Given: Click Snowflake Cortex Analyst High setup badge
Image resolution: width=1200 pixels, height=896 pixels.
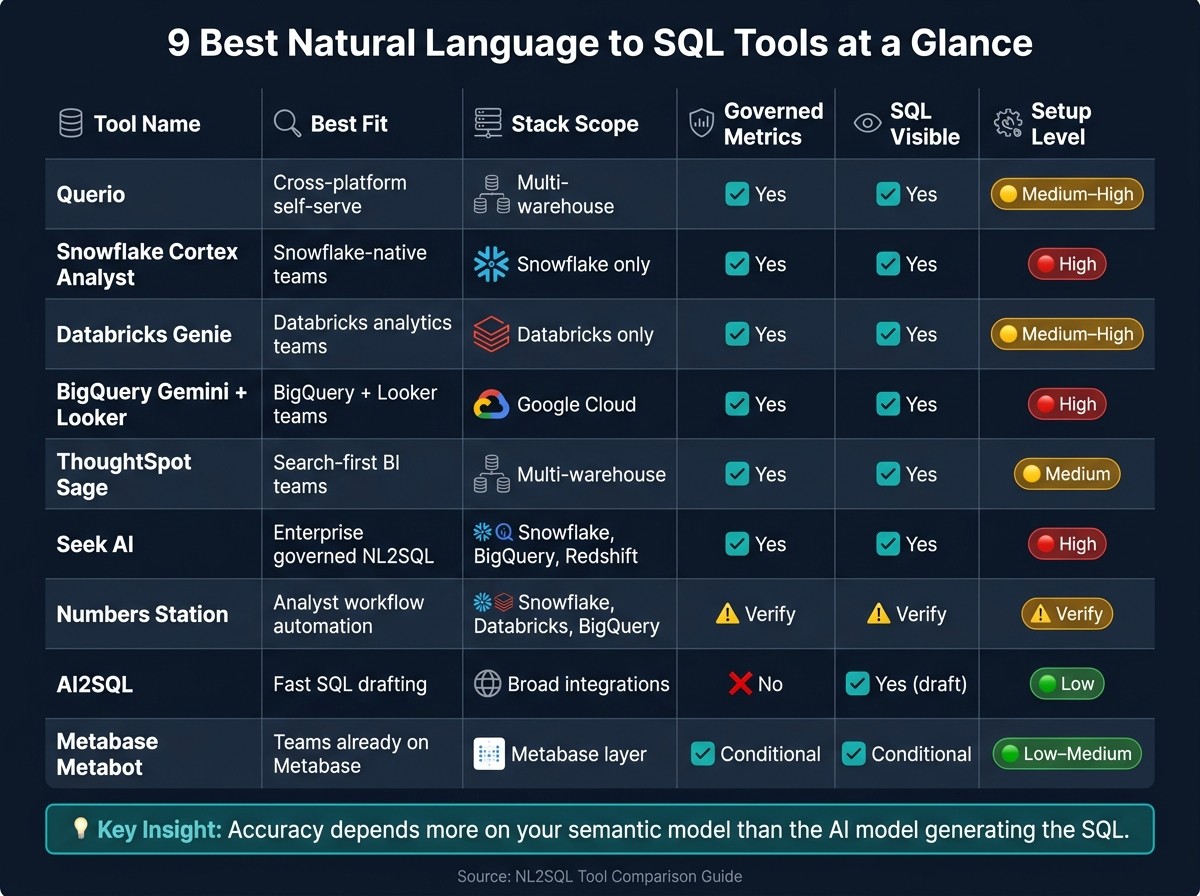Looking at the screenshot, I should click(x=1067, y=264).
